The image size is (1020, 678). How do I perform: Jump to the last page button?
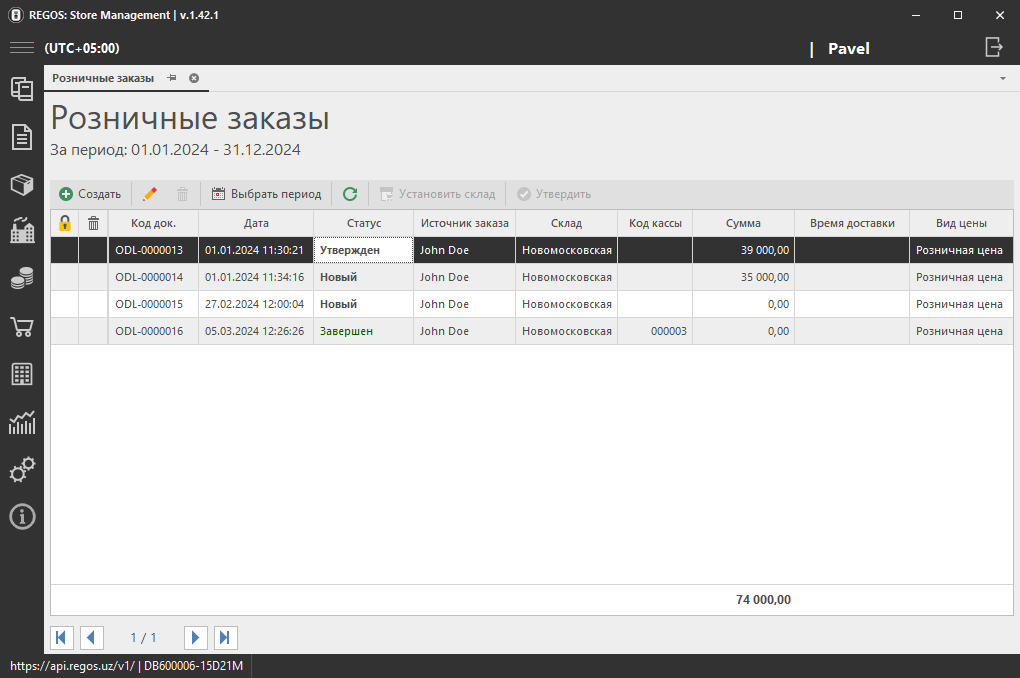[226, 637]
